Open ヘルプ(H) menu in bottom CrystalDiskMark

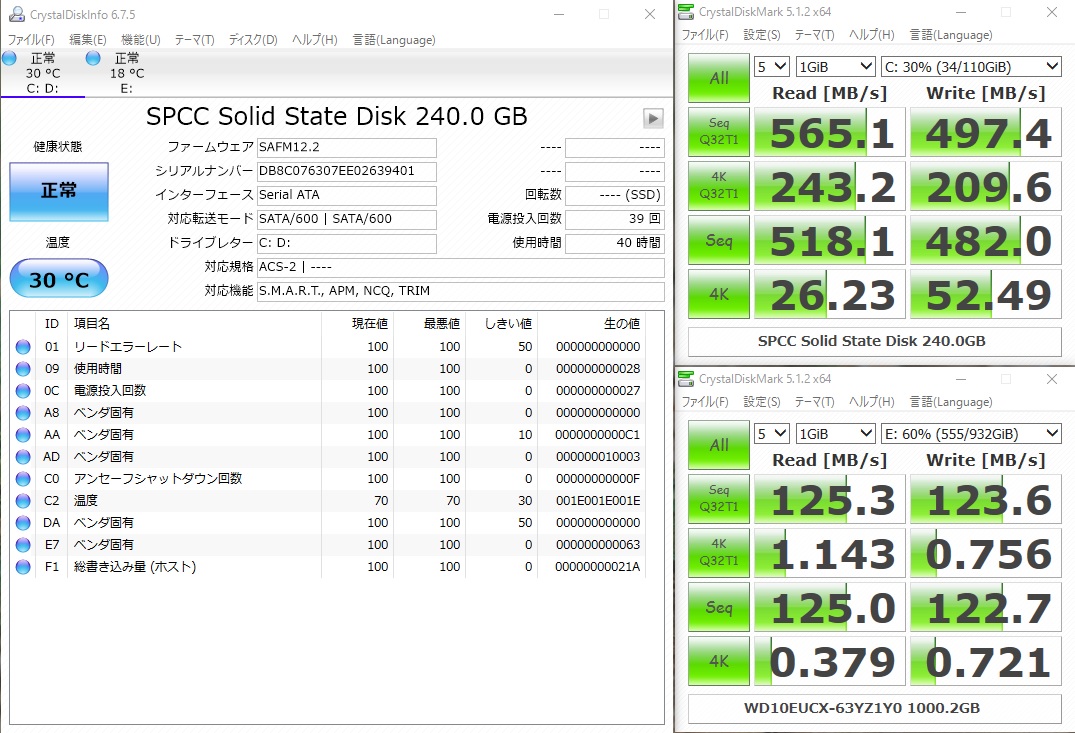[871, 402]
